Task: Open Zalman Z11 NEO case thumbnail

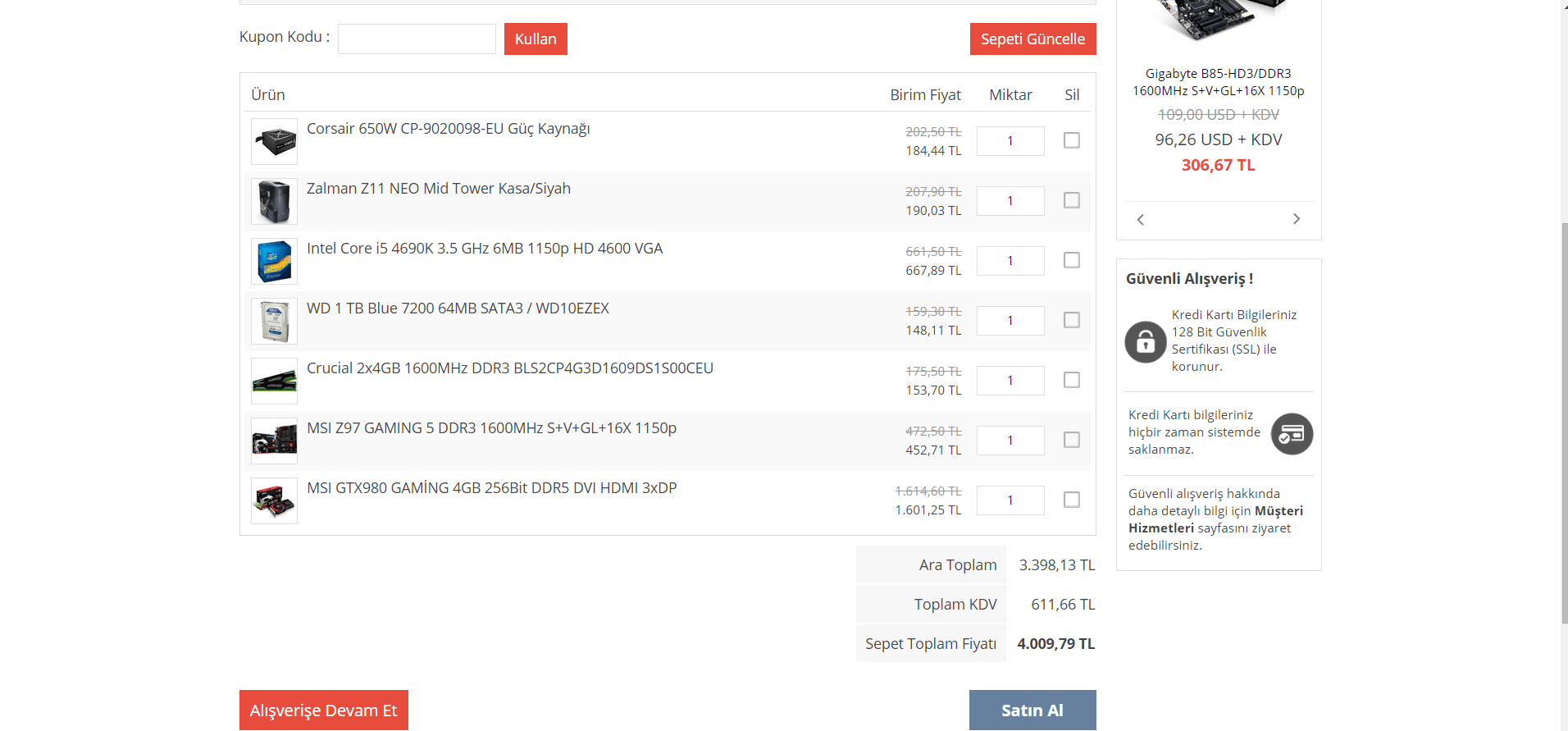Action: [274, 201]
